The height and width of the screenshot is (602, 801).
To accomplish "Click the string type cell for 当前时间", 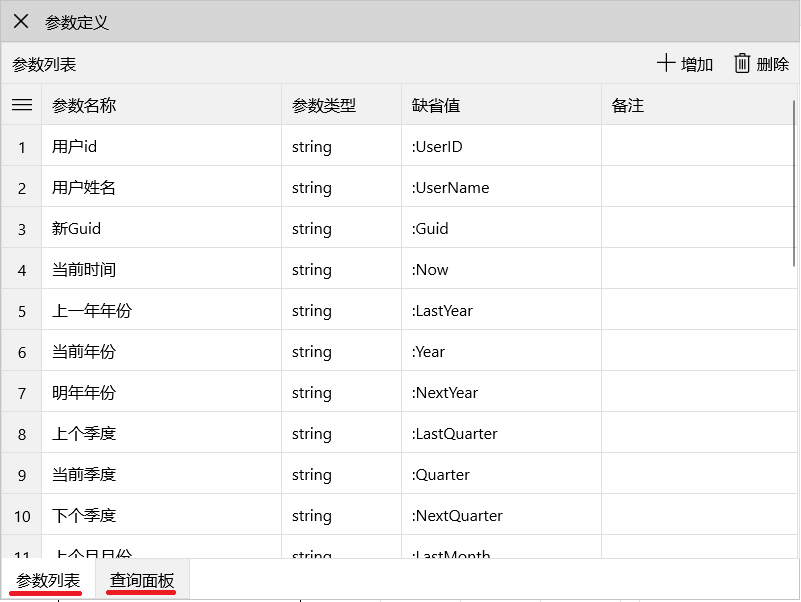I will tap(341, 269).
